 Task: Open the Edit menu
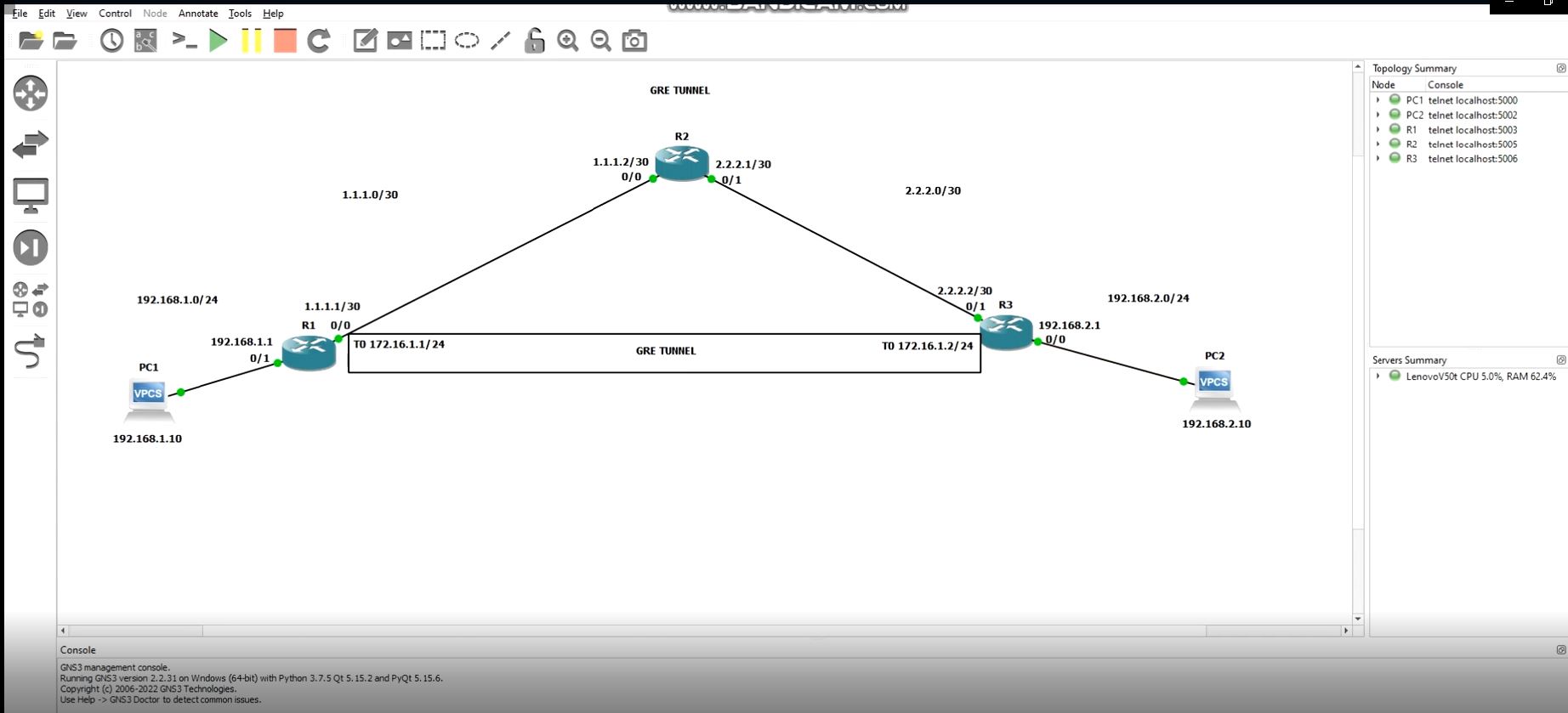pos(47,14)
